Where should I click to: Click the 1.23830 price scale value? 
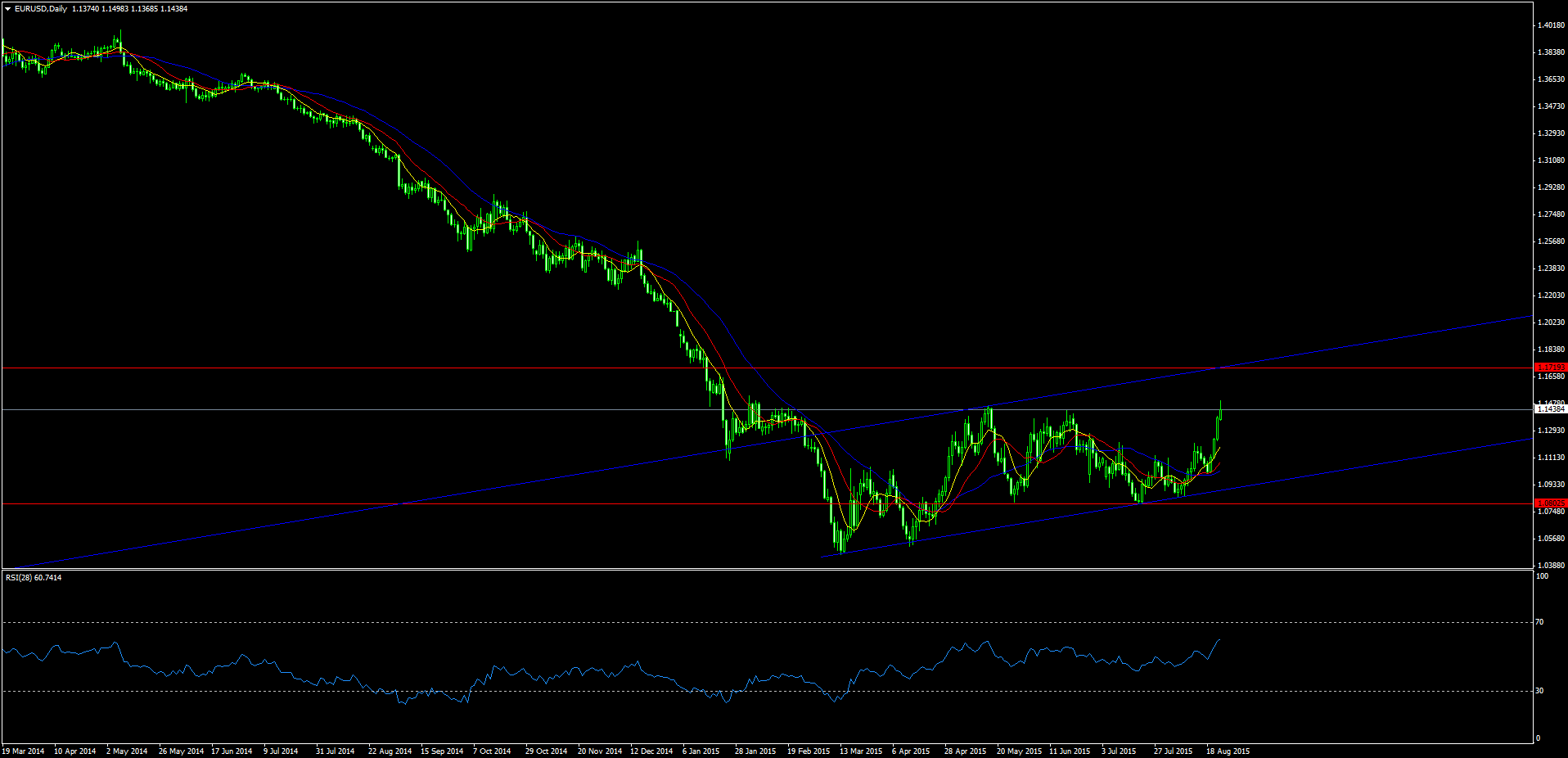(1552, 268)
